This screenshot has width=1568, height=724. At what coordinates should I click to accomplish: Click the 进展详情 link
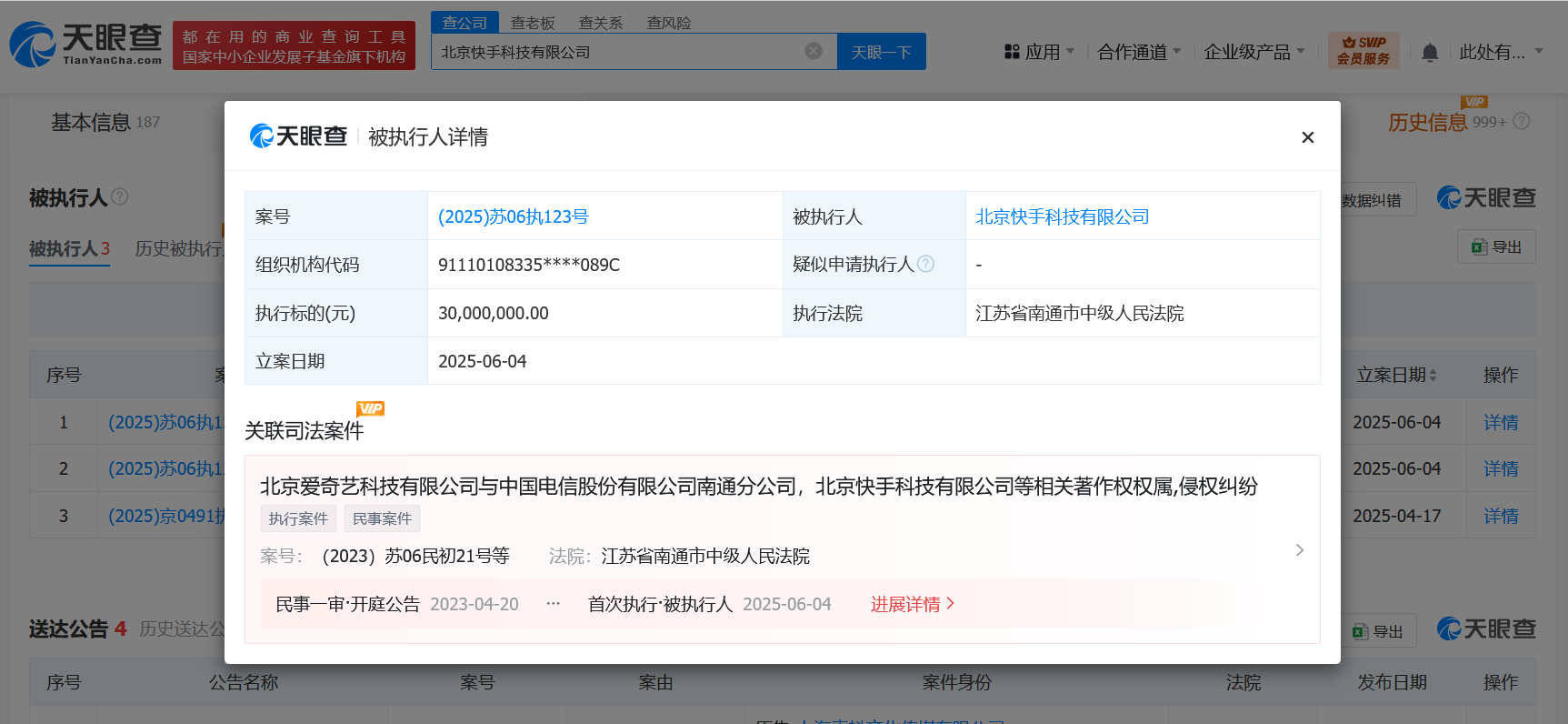pos(913,604)
